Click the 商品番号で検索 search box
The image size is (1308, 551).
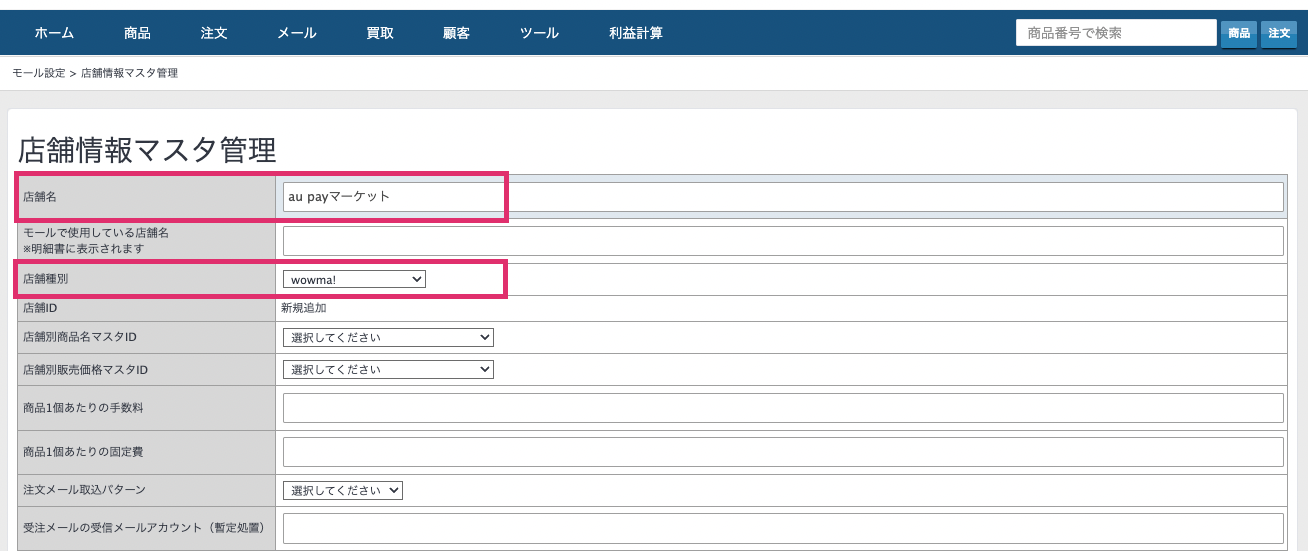coord(1116,33)
